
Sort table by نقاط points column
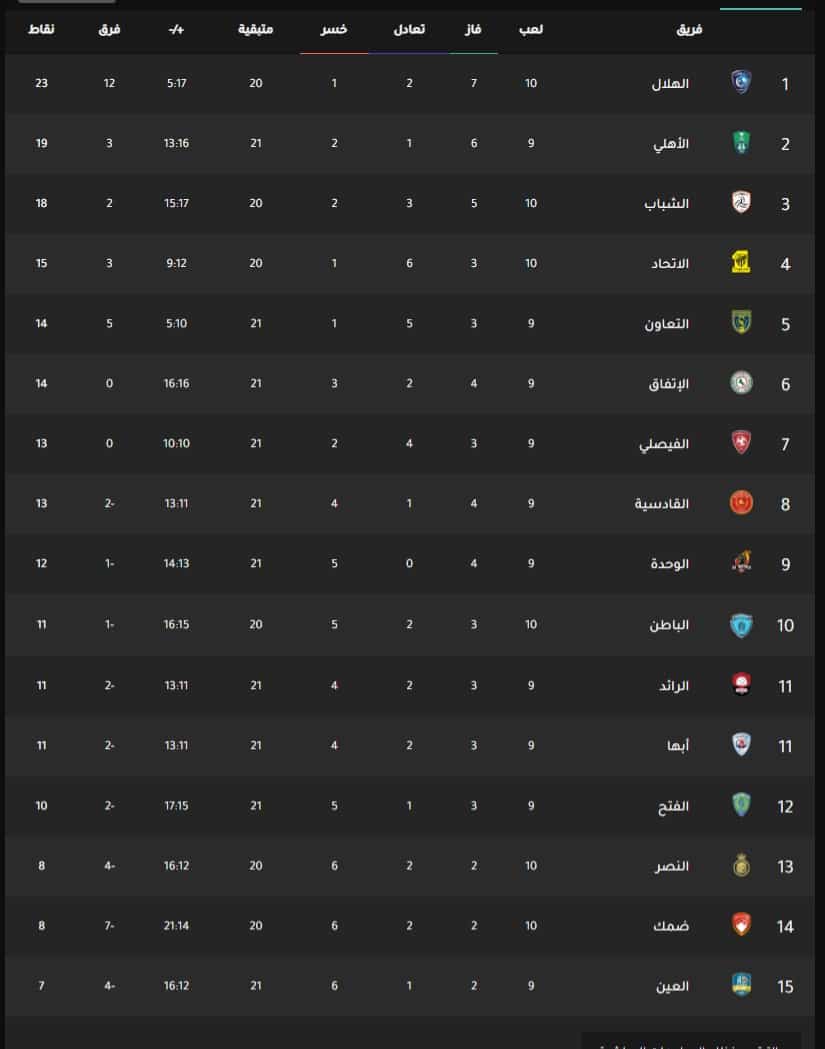tap(41, 29)
